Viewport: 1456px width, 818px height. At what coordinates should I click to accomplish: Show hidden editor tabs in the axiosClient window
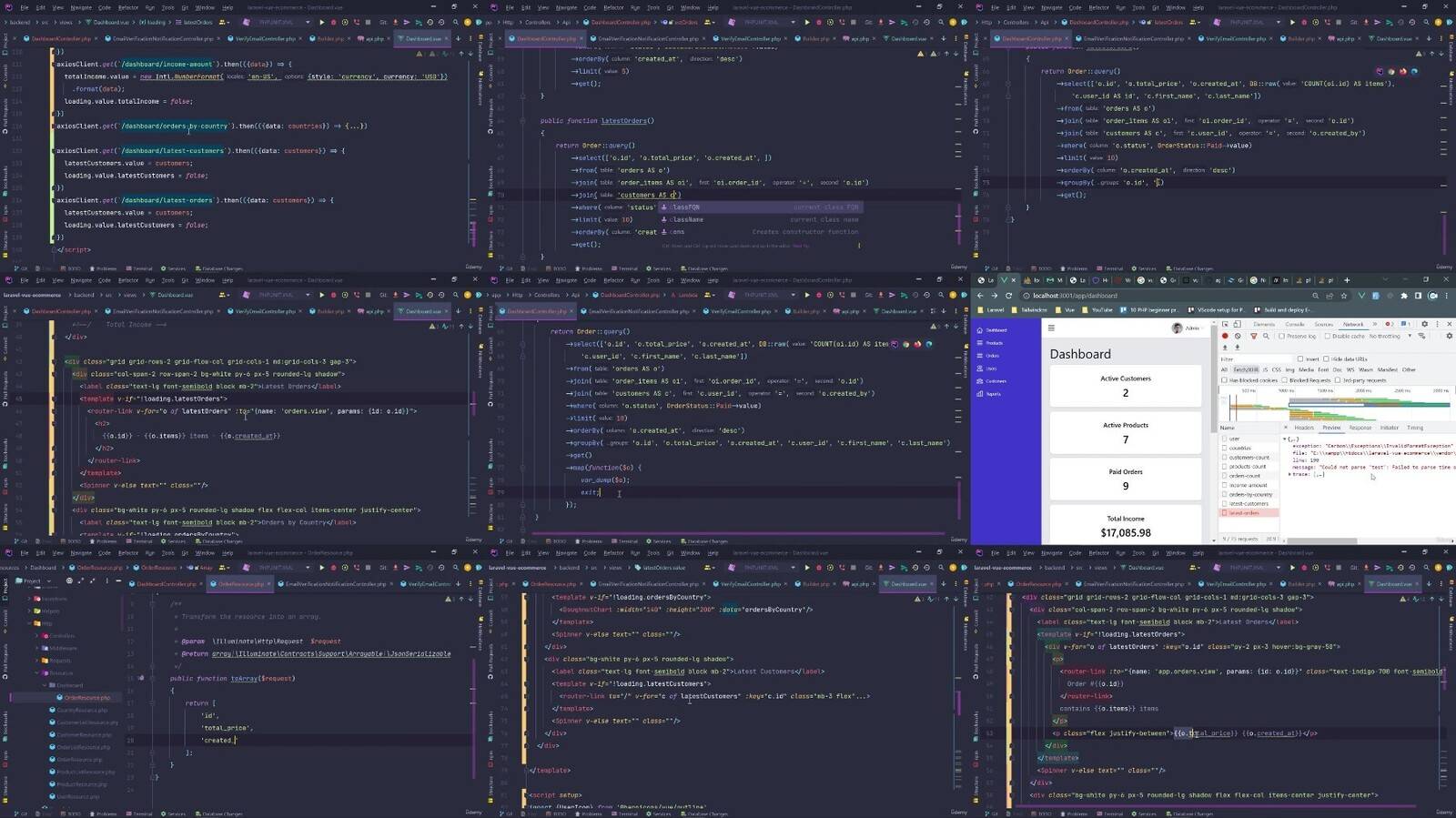(x=458, y=39)
